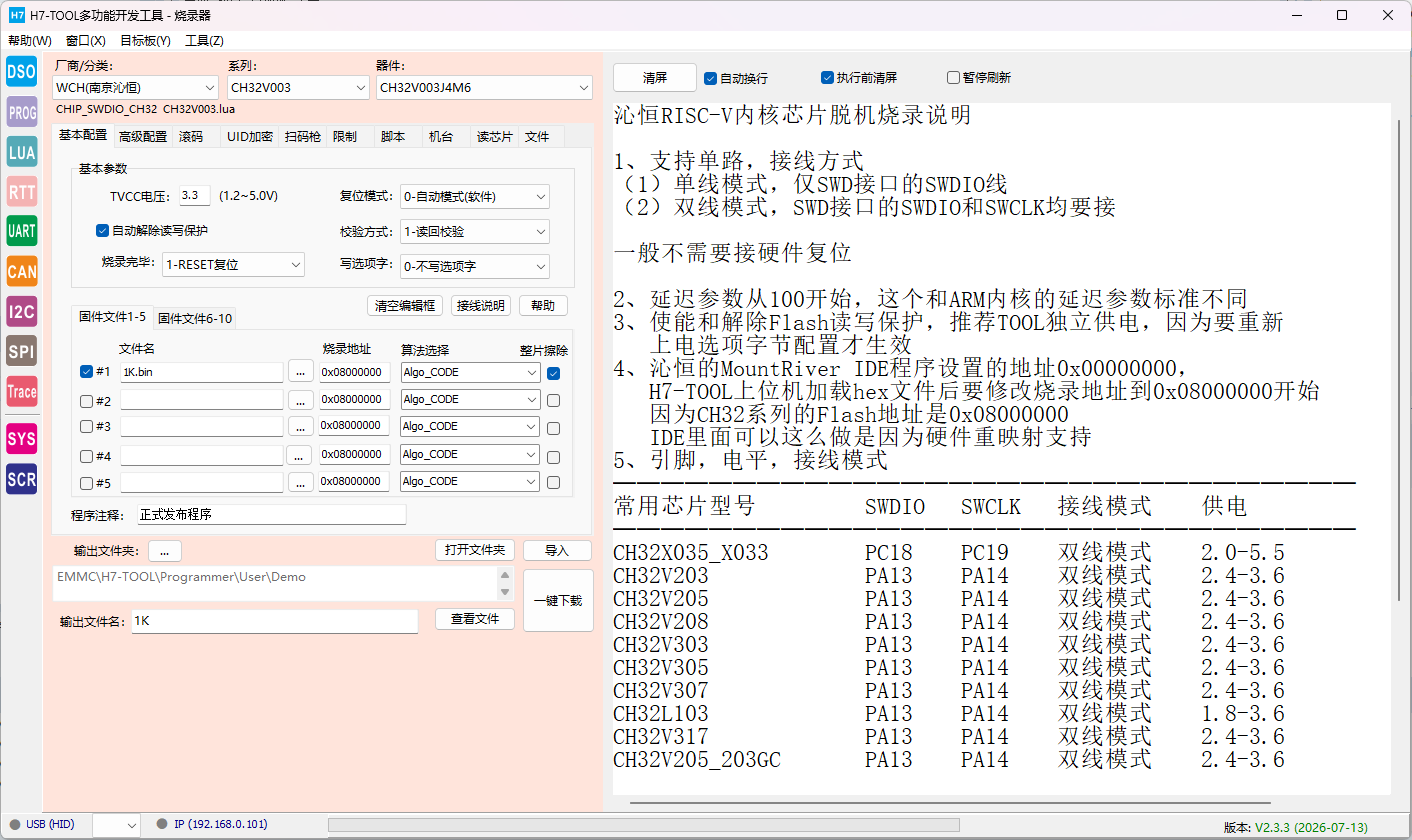Click the 查看文件 button
The image size is (1412, 840).
(475, 620)
